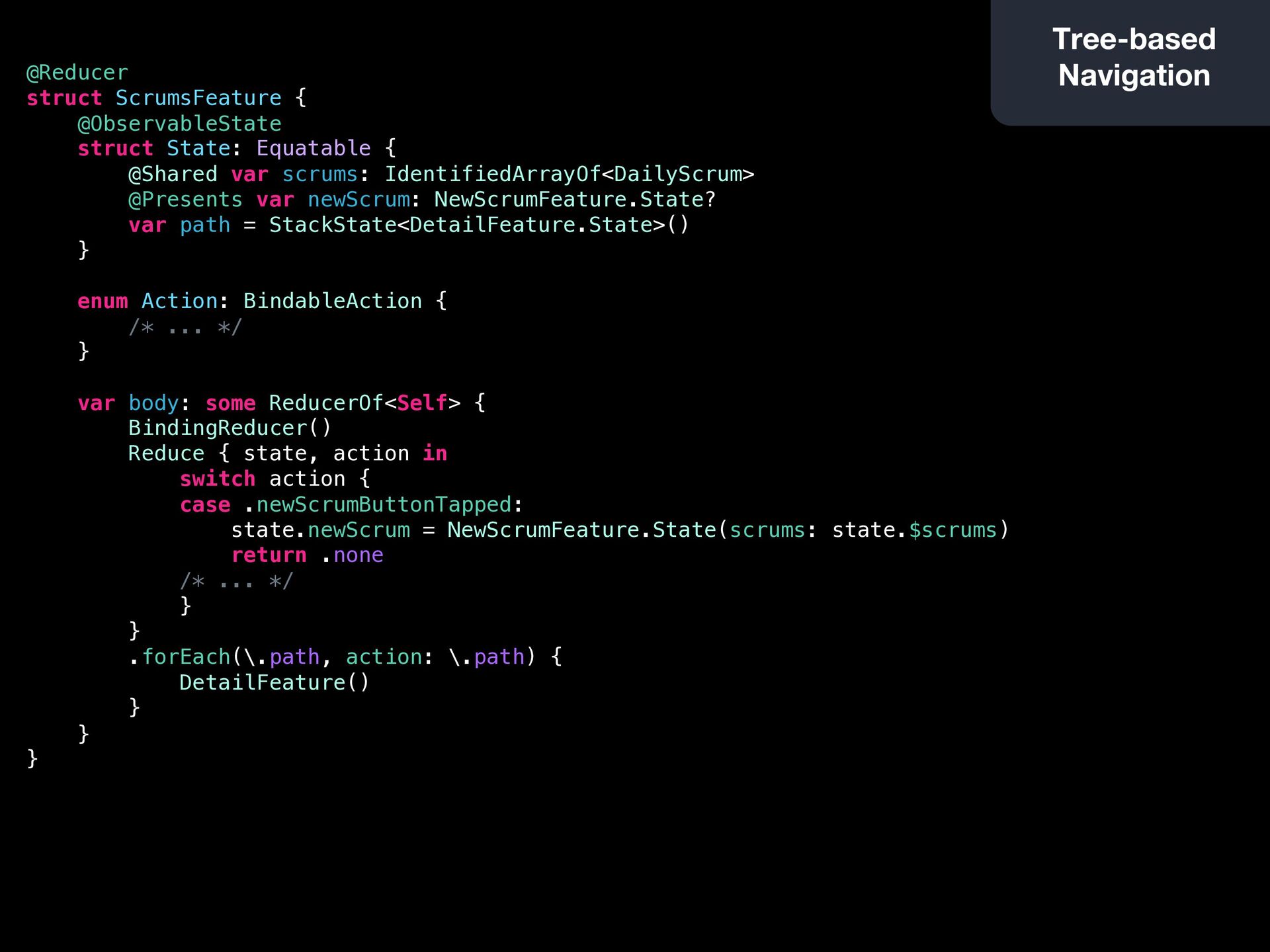
Task: Click the BindingReducer() call
Action: click(x=230, y=428)
